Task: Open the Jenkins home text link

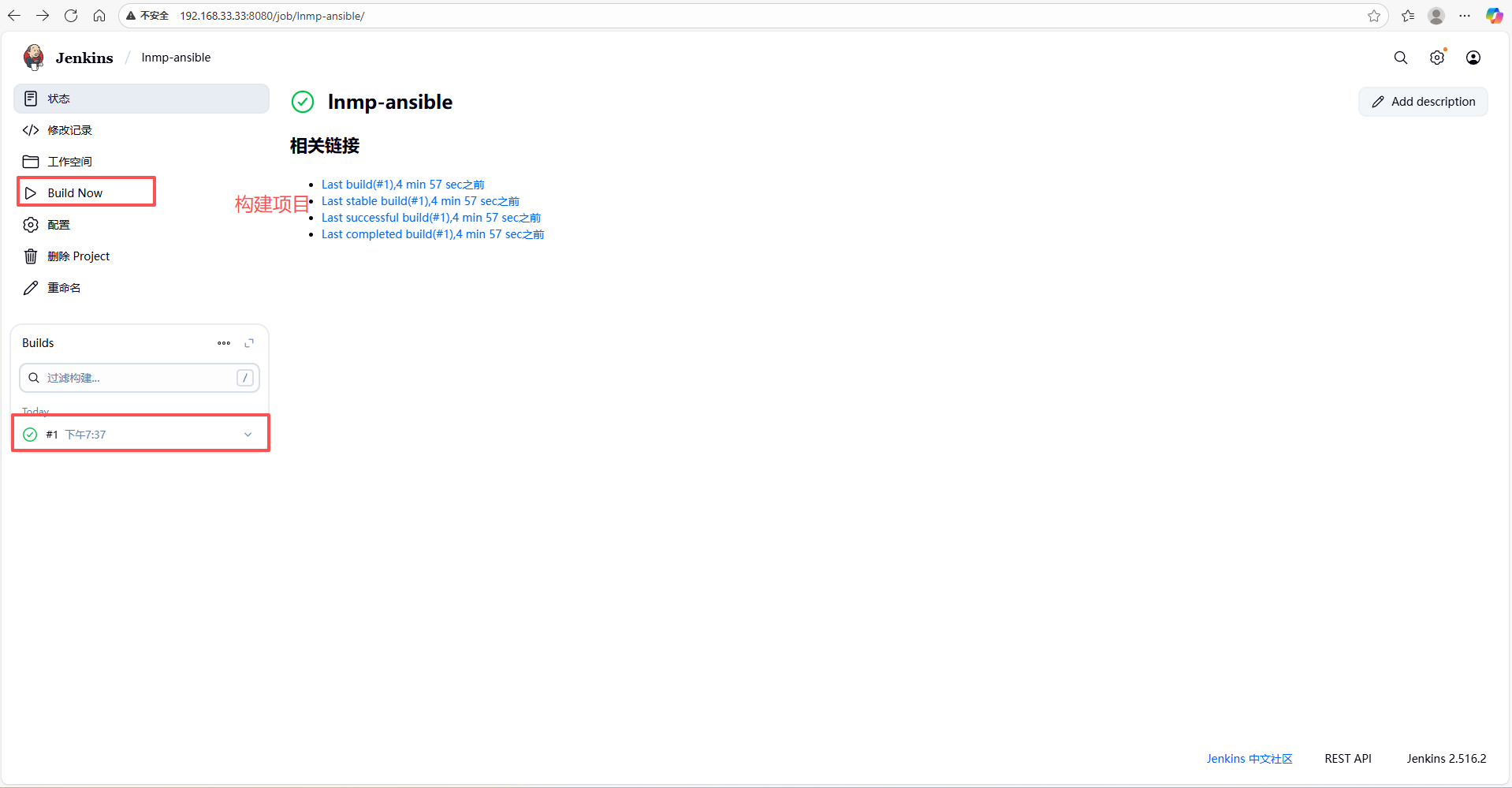Action: (x=84, y=58)
